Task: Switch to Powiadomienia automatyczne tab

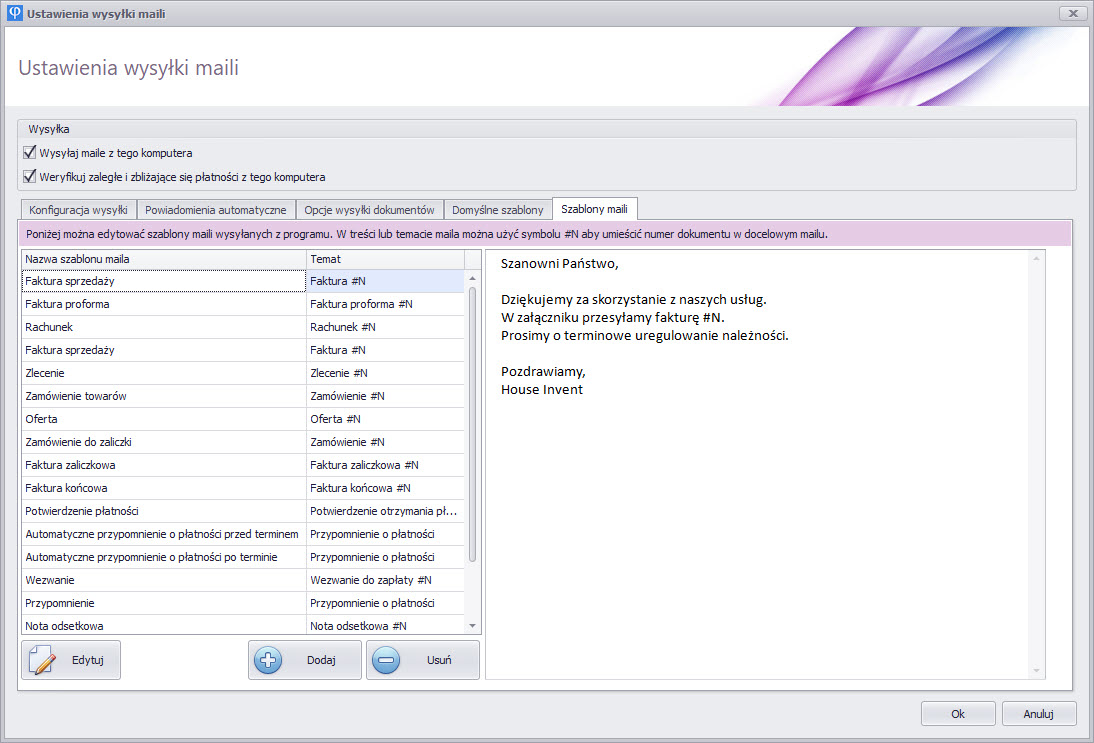Action: (x=216, y=210)
